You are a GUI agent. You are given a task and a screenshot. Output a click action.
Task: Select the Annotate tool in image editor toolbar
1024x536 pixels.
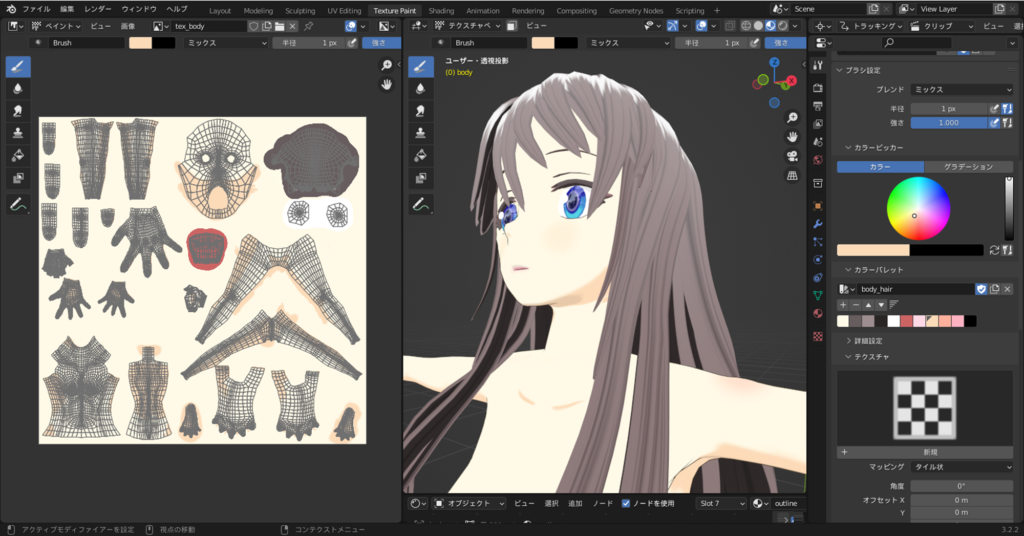[x=18, y=204]
